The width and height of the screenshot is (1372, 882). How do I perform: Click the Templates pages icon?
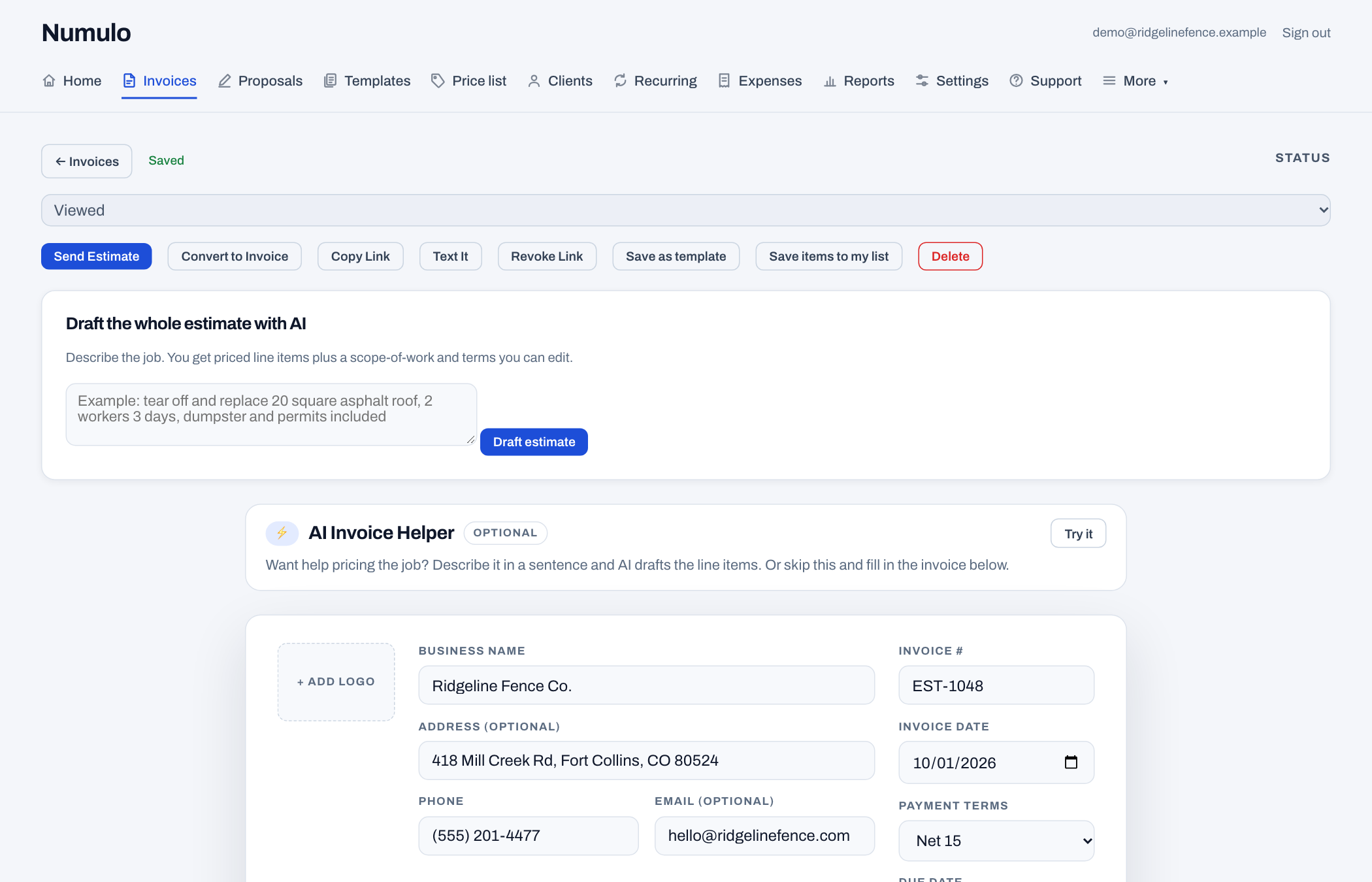331,81
